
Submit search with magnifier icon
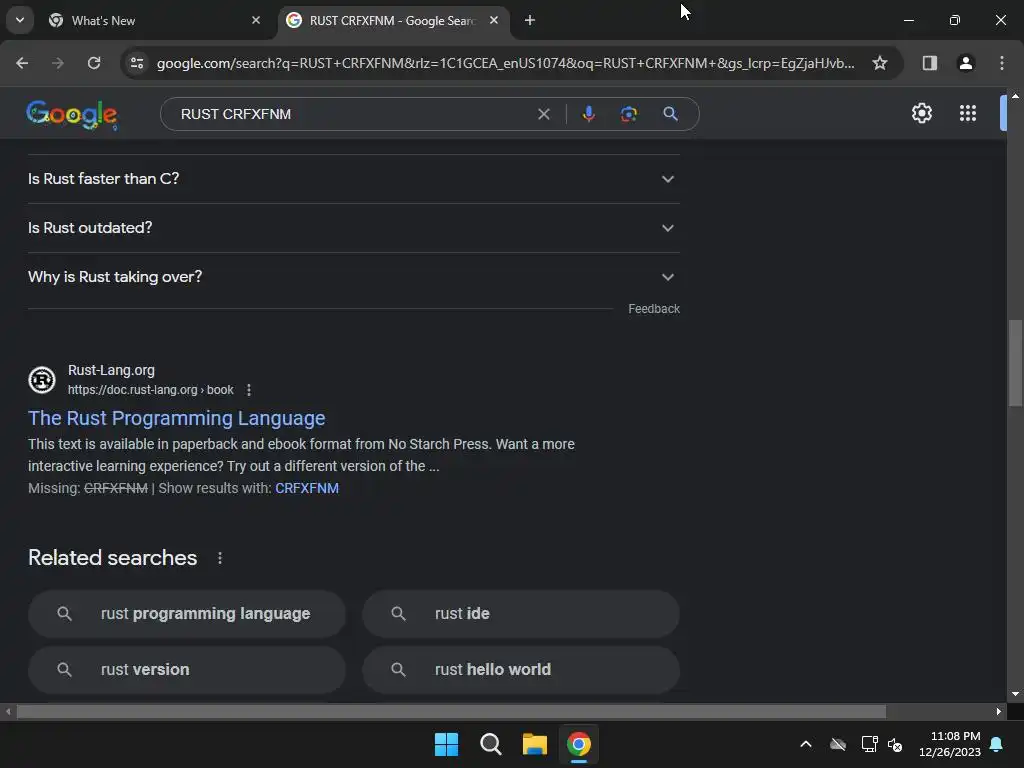tap(670, 114)
